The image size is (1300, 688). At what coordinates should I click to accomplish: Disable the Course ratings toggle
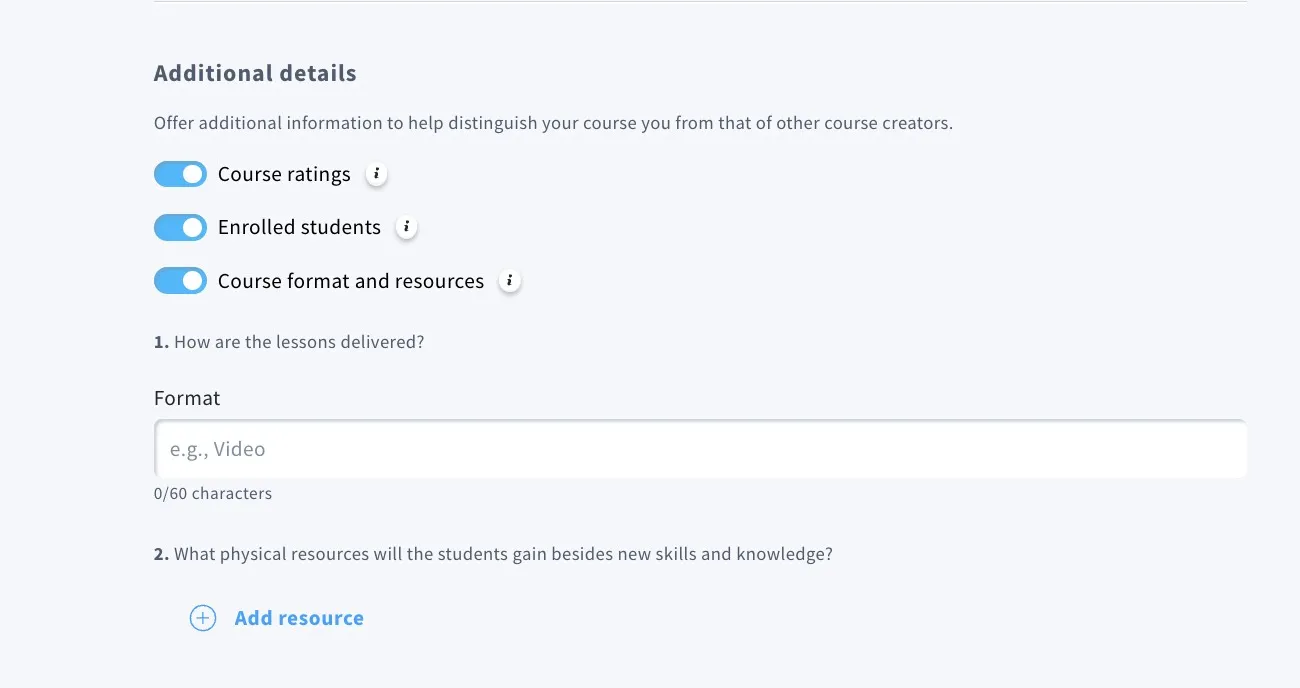pos(180,174)
